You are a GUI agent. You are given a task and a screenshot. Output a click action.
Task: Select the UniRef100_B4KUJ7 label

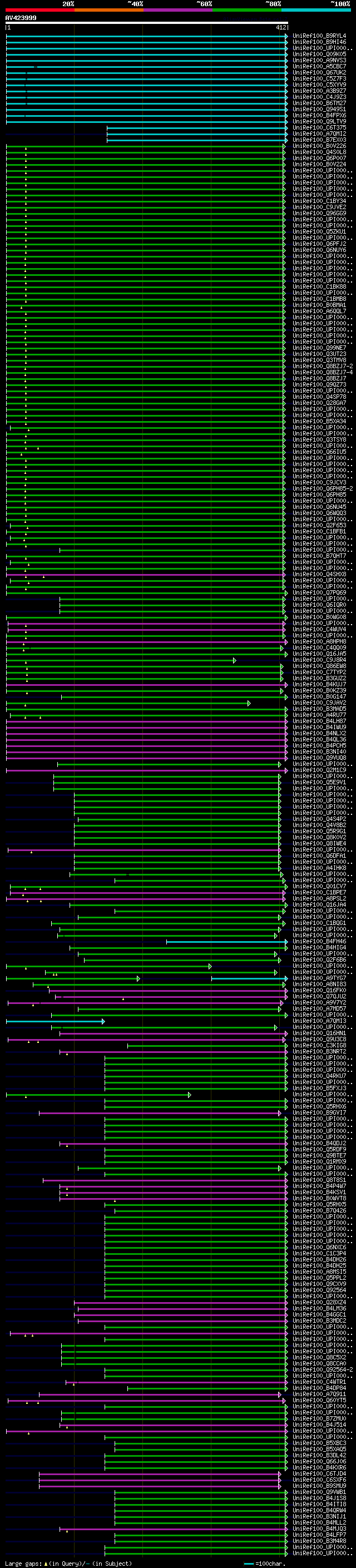(x=319, y=685)
